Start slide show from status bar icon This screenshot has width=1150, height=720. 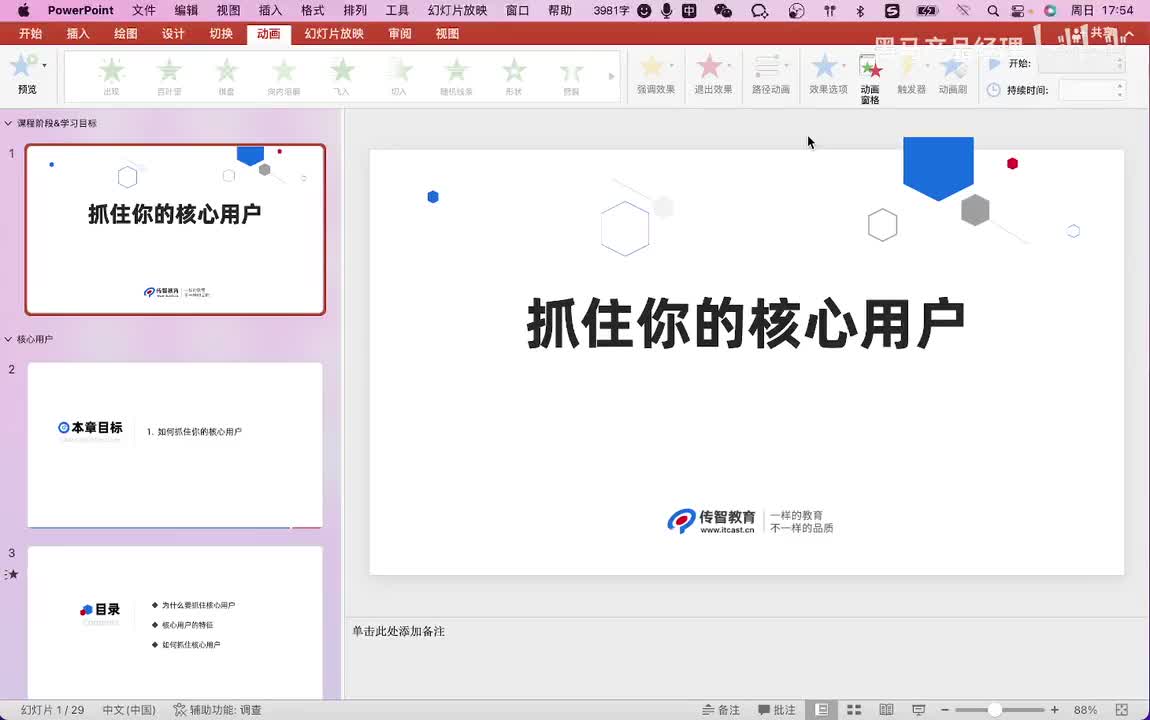click(x=918, y=710)
